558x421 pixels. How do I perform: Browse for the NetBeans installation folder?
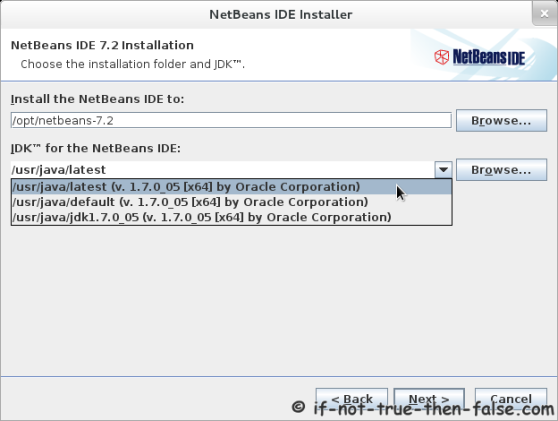click(x=501, y=121)
